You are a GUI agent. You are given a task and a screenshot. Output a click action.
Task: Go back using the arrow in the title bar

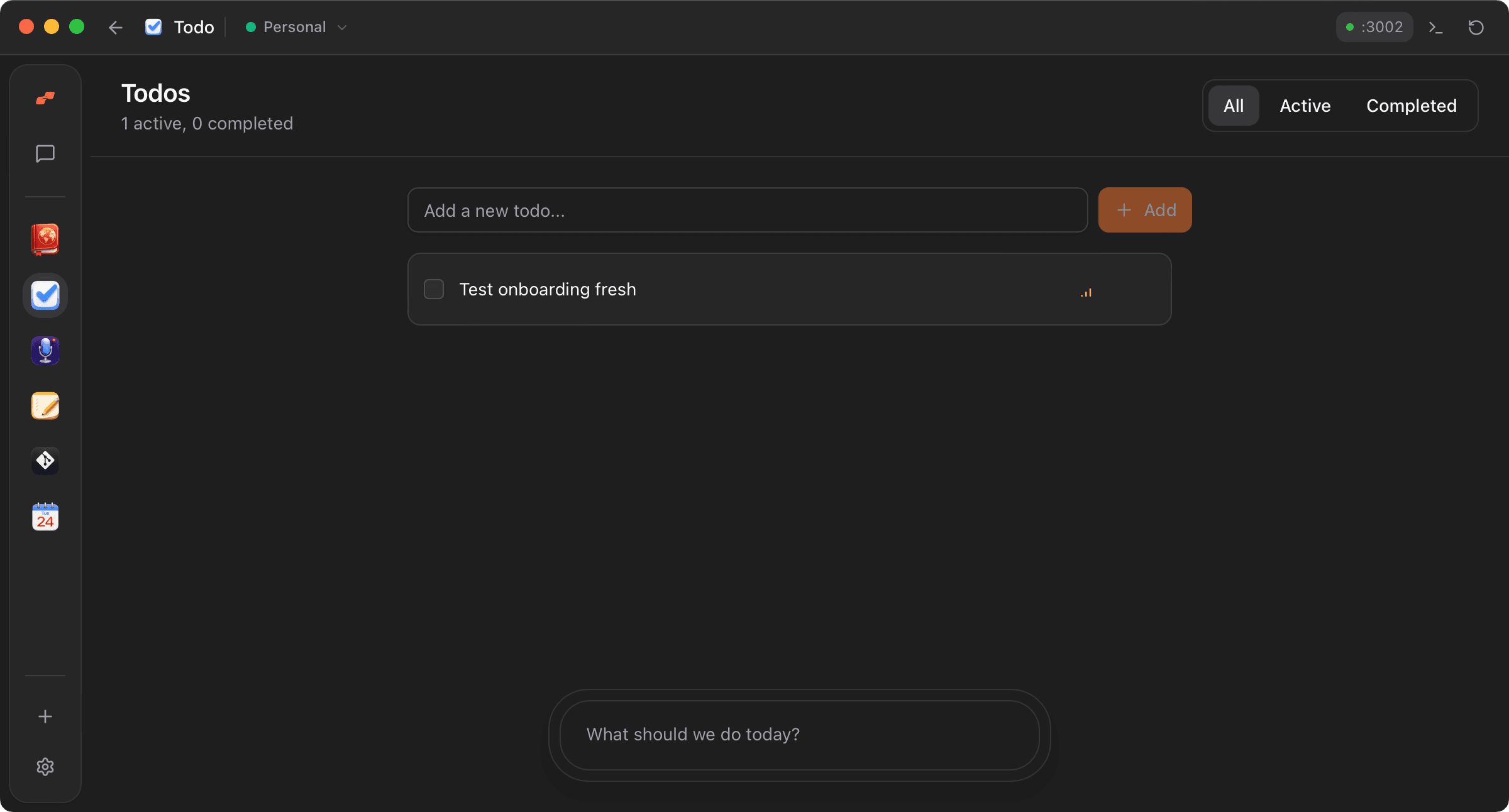pos(116,27)
